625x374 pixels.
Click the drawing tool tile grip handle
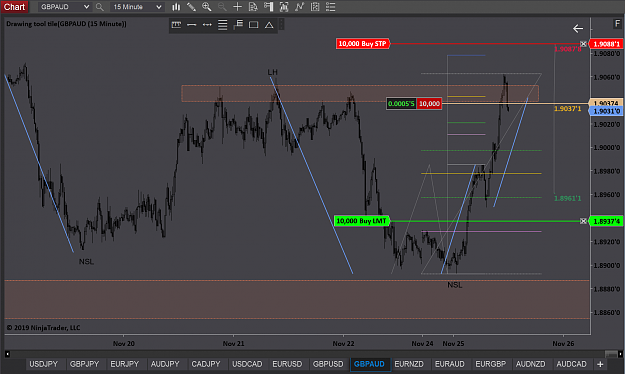tap(281, 25)
